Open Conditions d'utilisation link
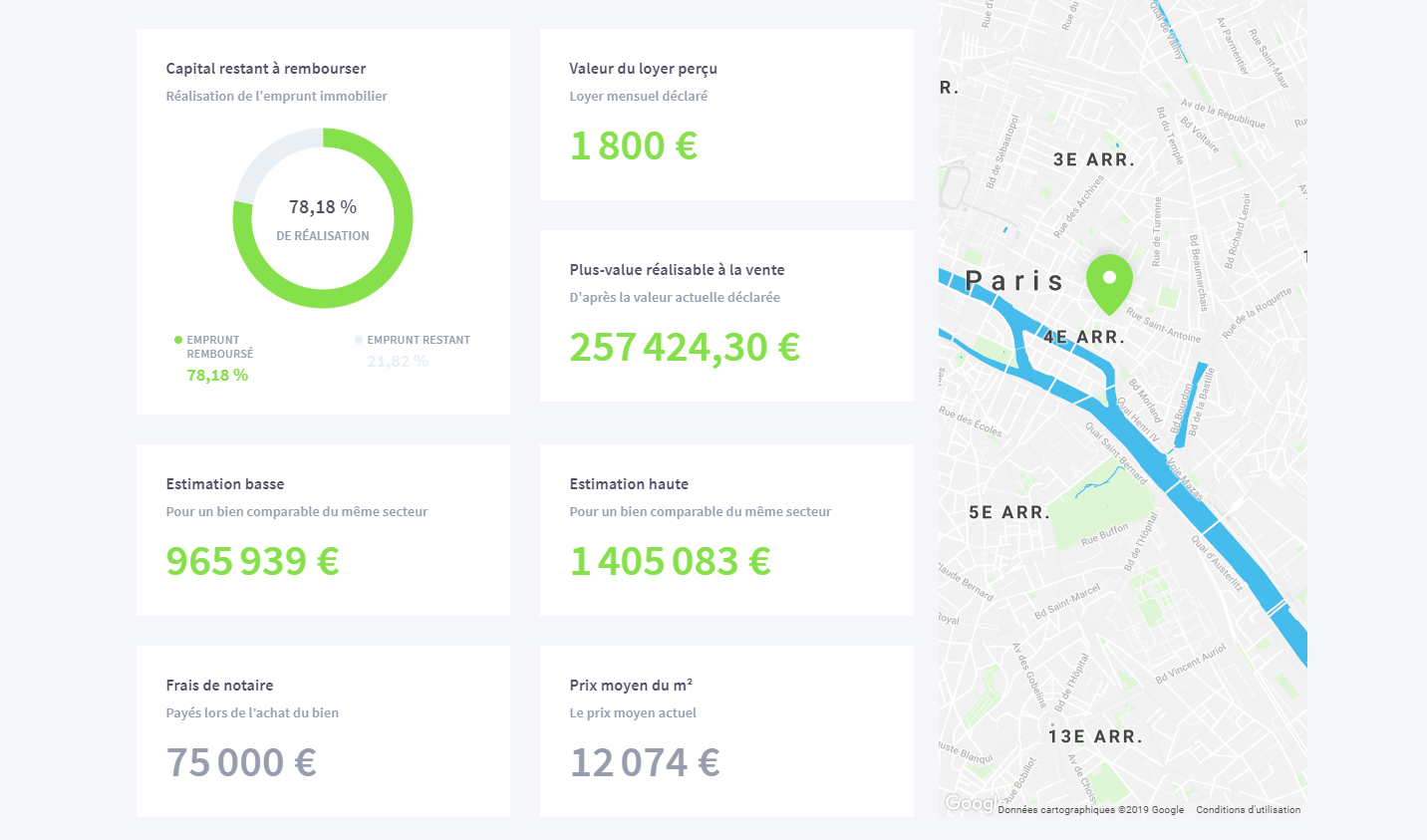Viewport: 1427px width, 840px height. click(x=1249, y=810)
